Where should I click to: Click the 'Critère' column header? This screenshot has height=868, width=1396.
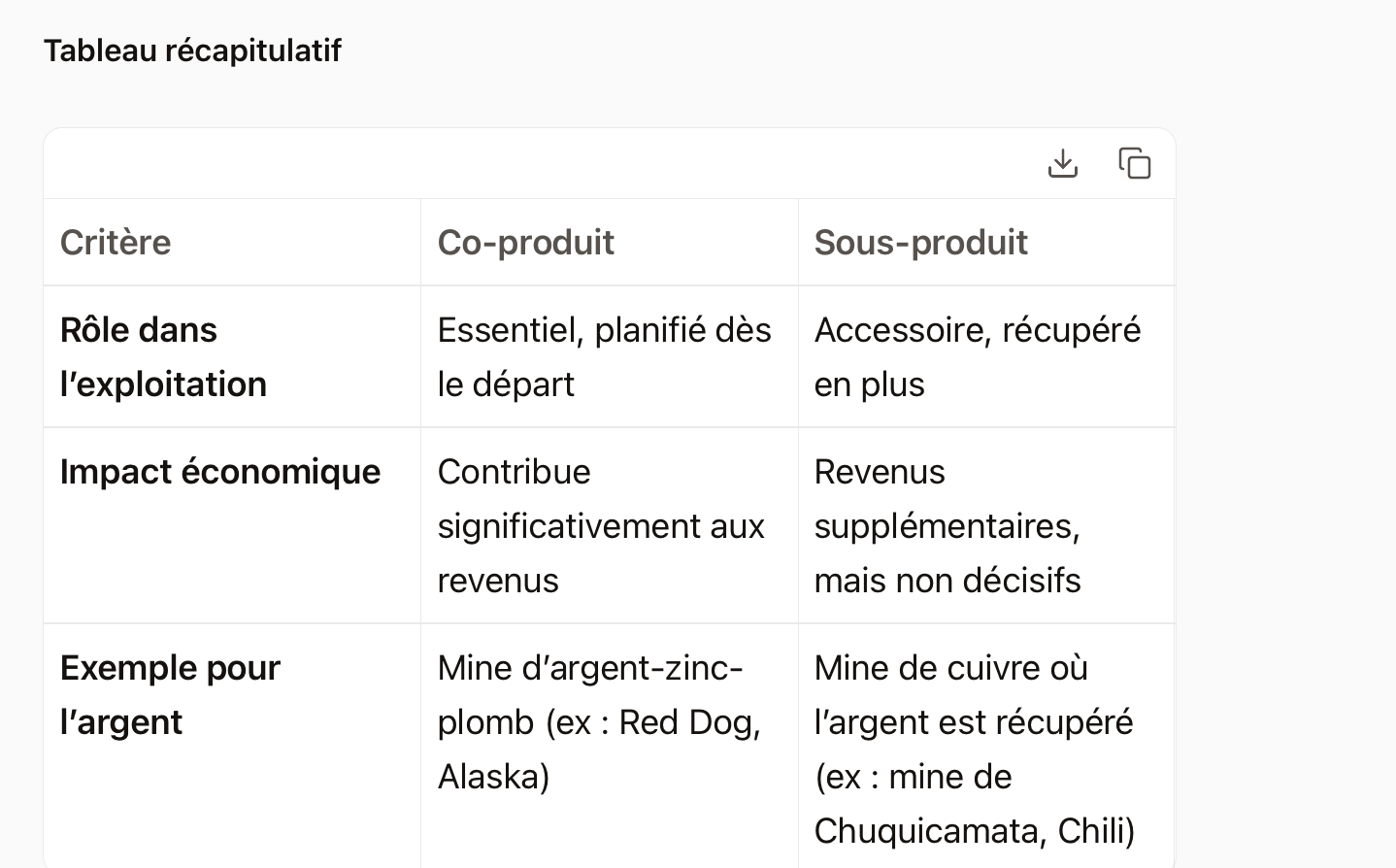(x=116, y=243)
